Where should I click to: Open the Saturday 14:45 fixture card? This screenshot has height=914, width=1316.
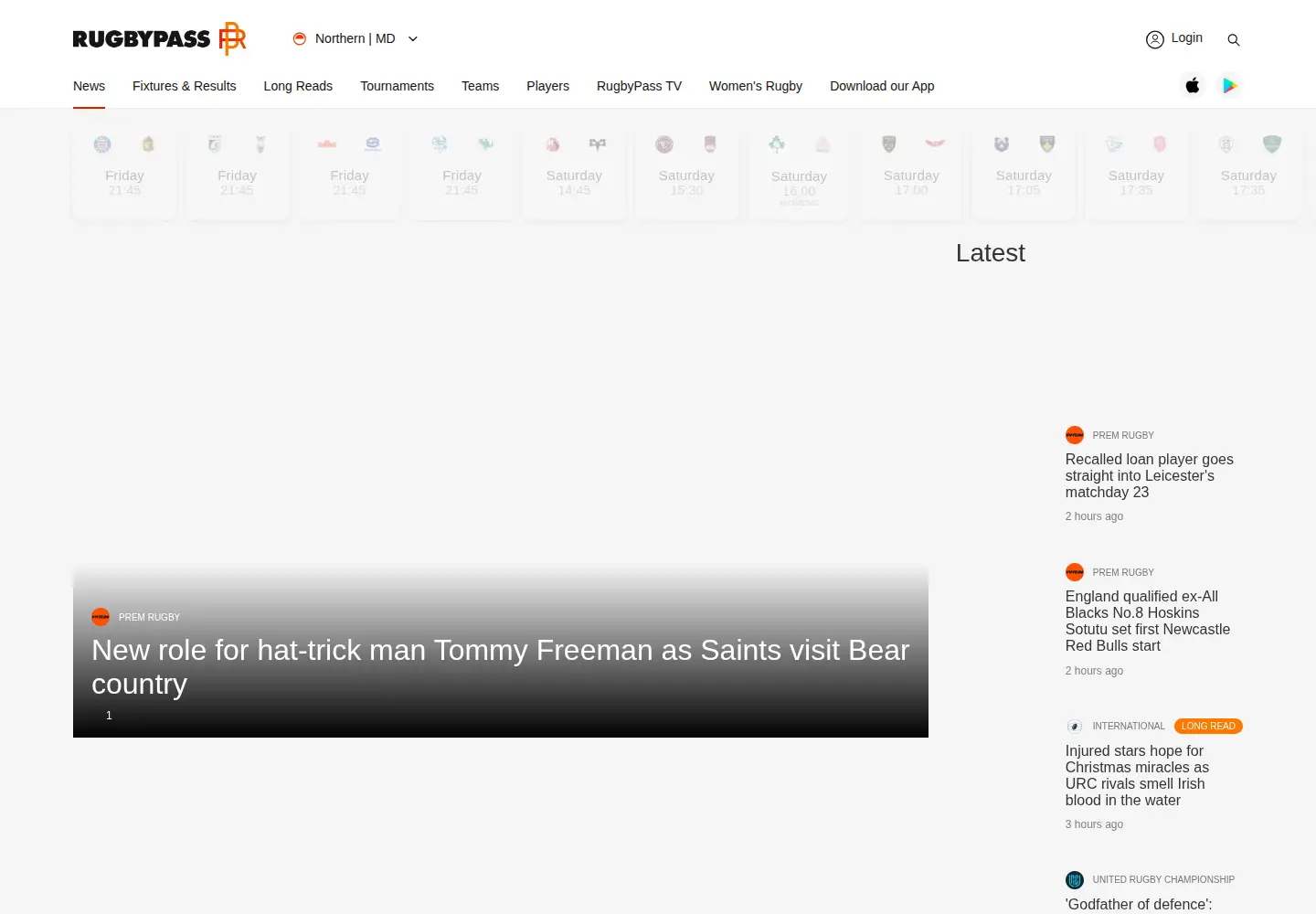(574, 174)
